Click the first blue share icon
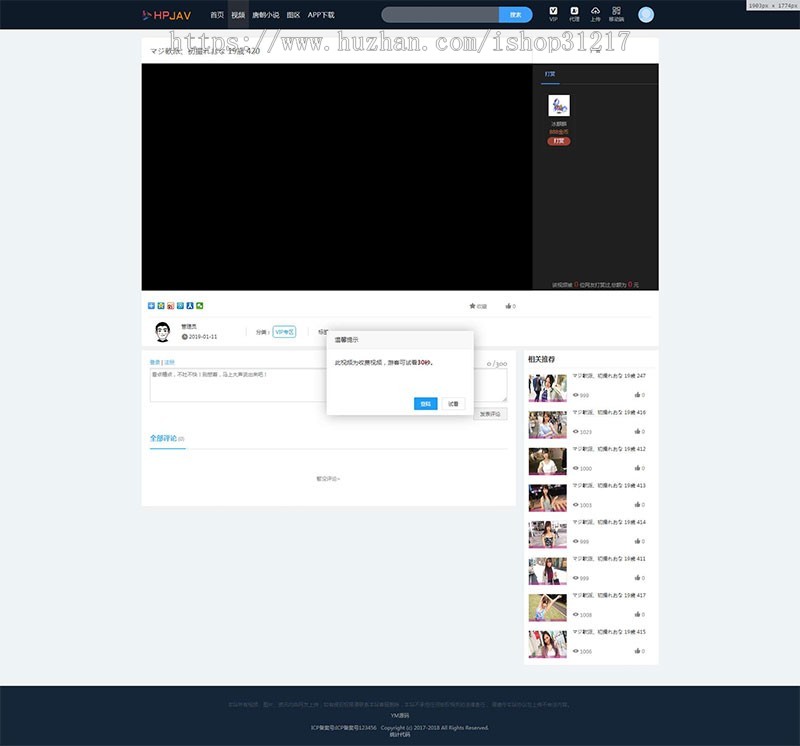The height and width of the screenshot is (746, 800). (x=151, y=306)
